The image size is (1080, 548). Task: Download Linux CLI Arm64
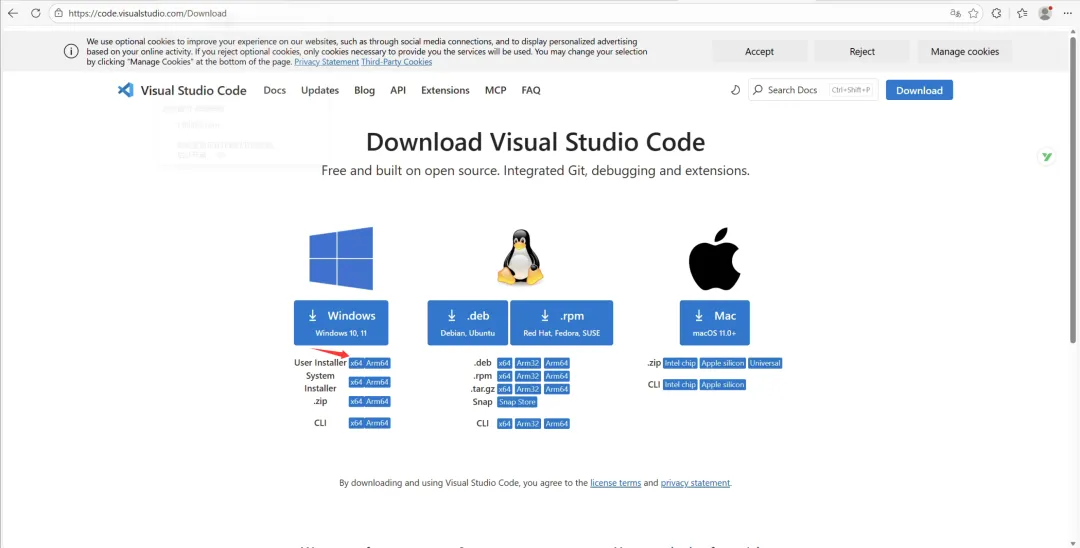pyautogui.click(x=557, y=423)
